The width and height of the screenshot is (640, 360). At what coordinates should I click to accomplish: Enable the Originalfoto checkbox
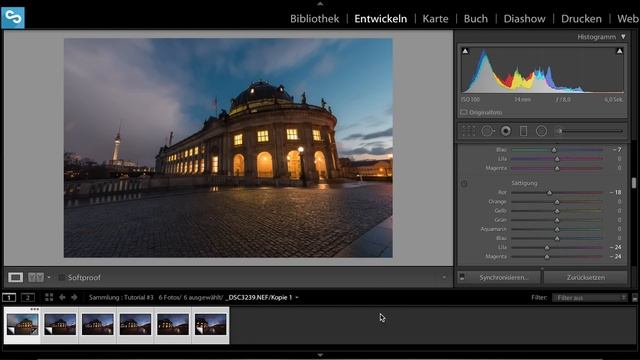[x=464, y=112]
